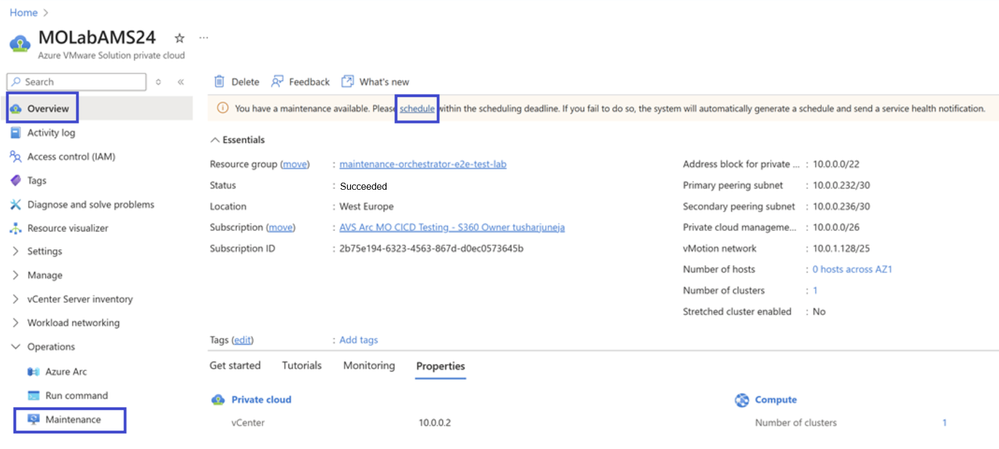This screenshot has height=449, width=999.
Task: Collapse the Operations section
Action: (16, 346)
